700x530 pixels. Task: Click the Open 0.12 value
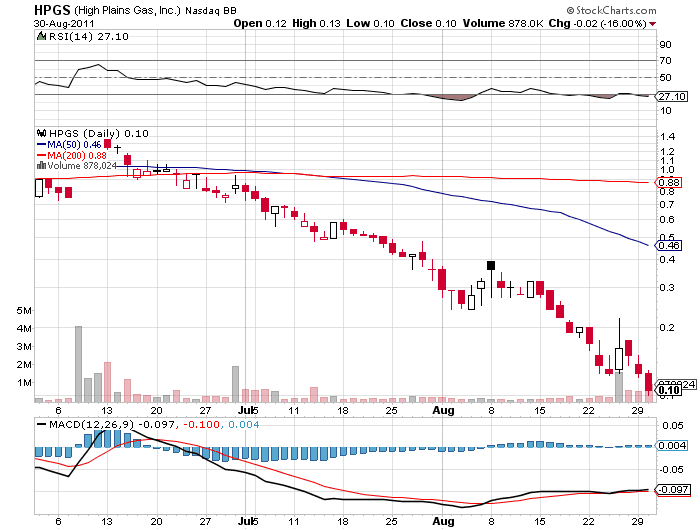(260, 23)
